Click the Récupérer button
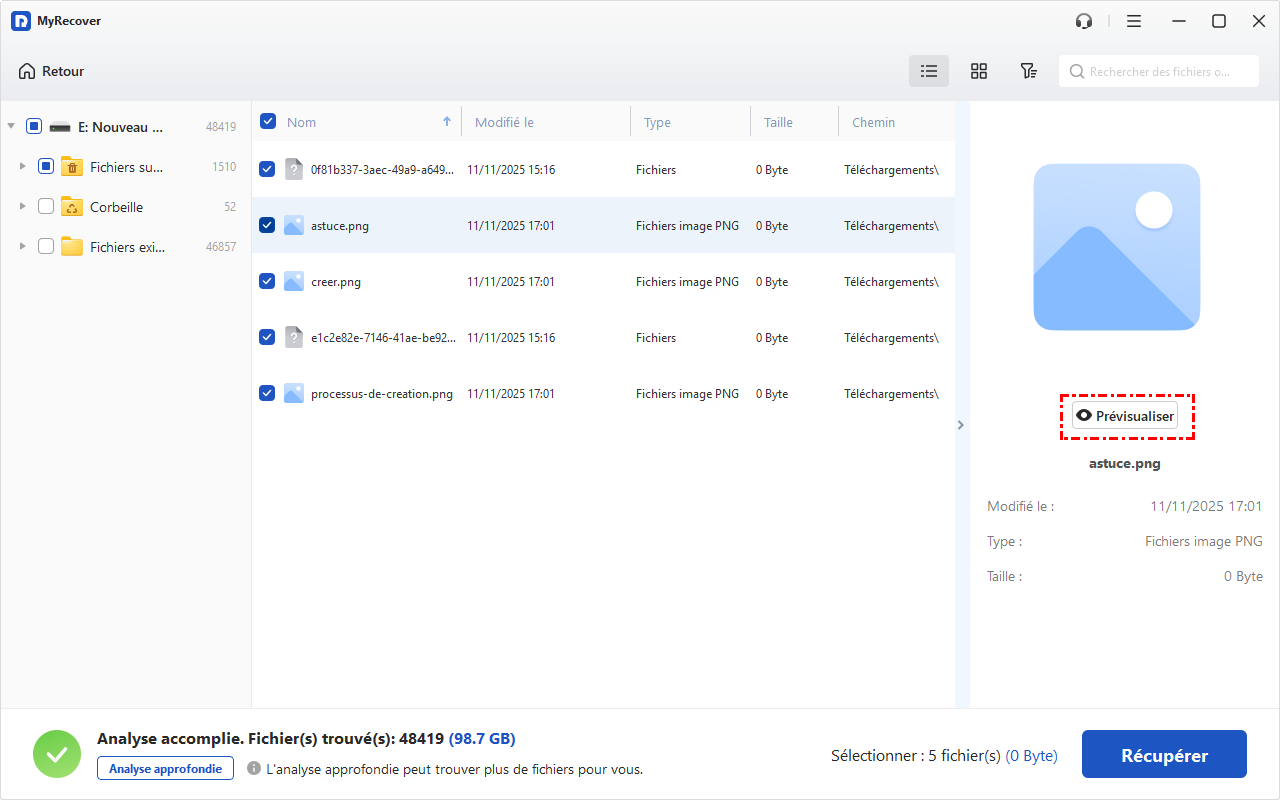Screen dimensions: 1280x800 pyautogui.click(x=1164, y=755)
